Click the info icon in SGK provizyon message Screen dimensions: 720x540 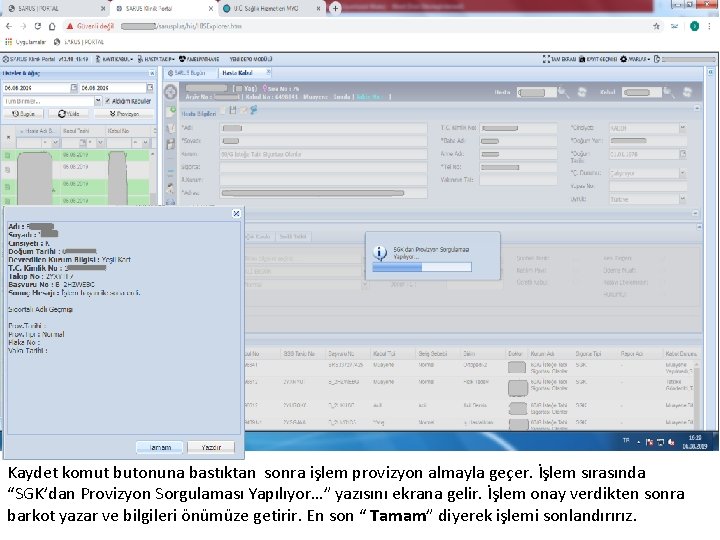pos(379,253)
